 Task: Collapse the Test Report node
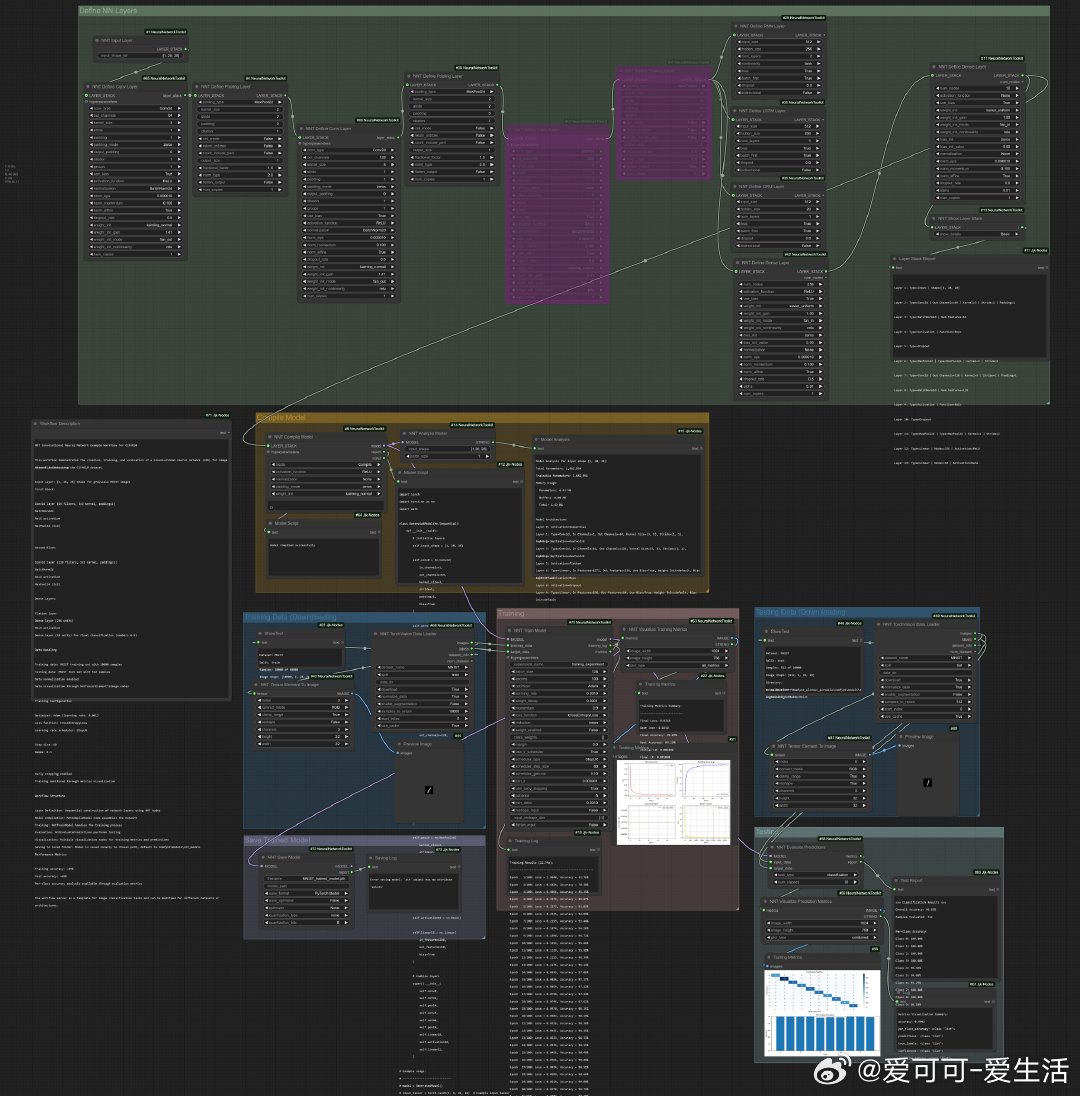[x=895, y=881]
